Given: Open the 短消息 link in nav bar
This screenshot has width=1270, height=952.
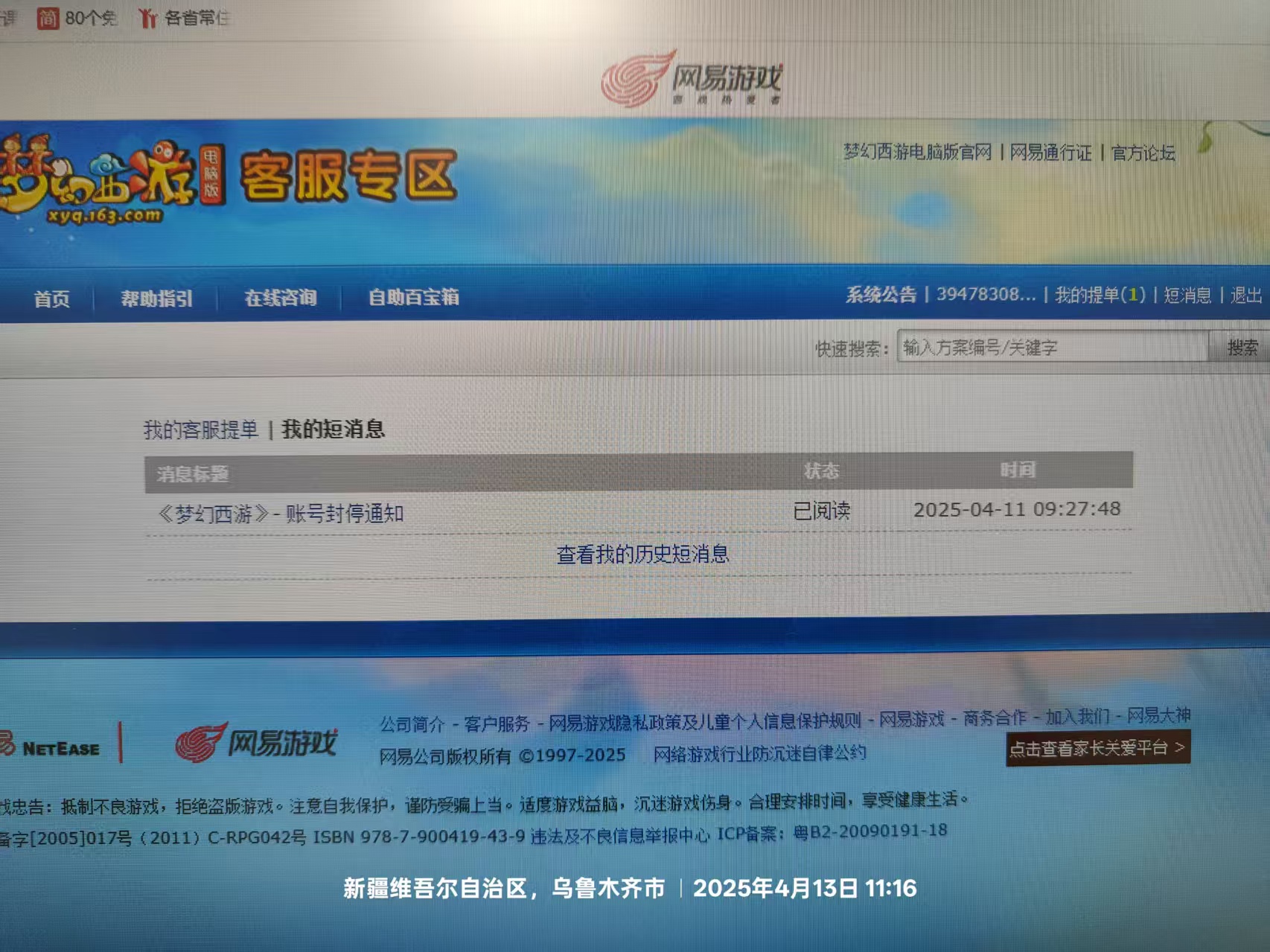Looking at the screenshot, I should tap(1187, 295).
